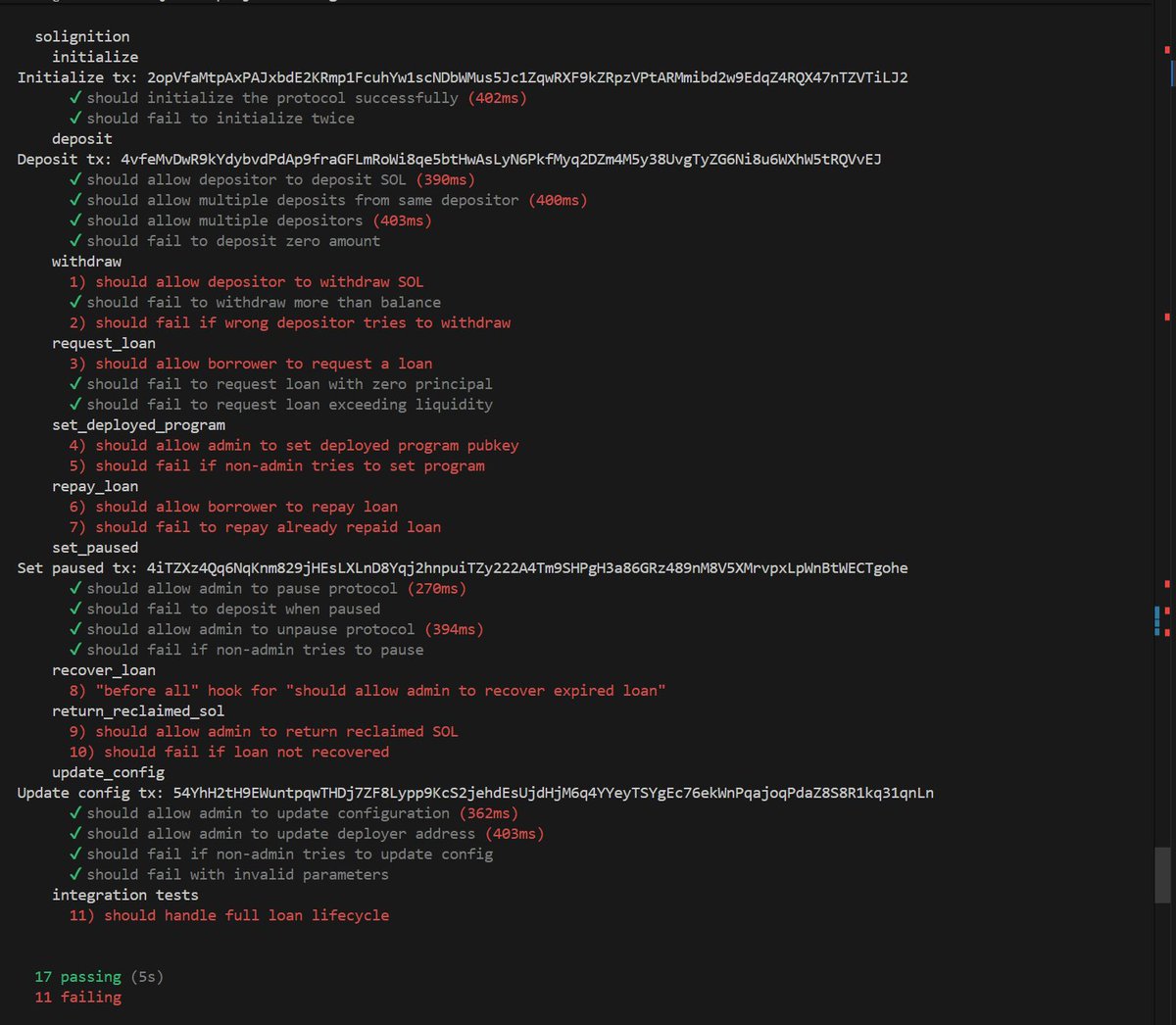Click the 'Initialize tx:' transaction hash line

(463, 77)
